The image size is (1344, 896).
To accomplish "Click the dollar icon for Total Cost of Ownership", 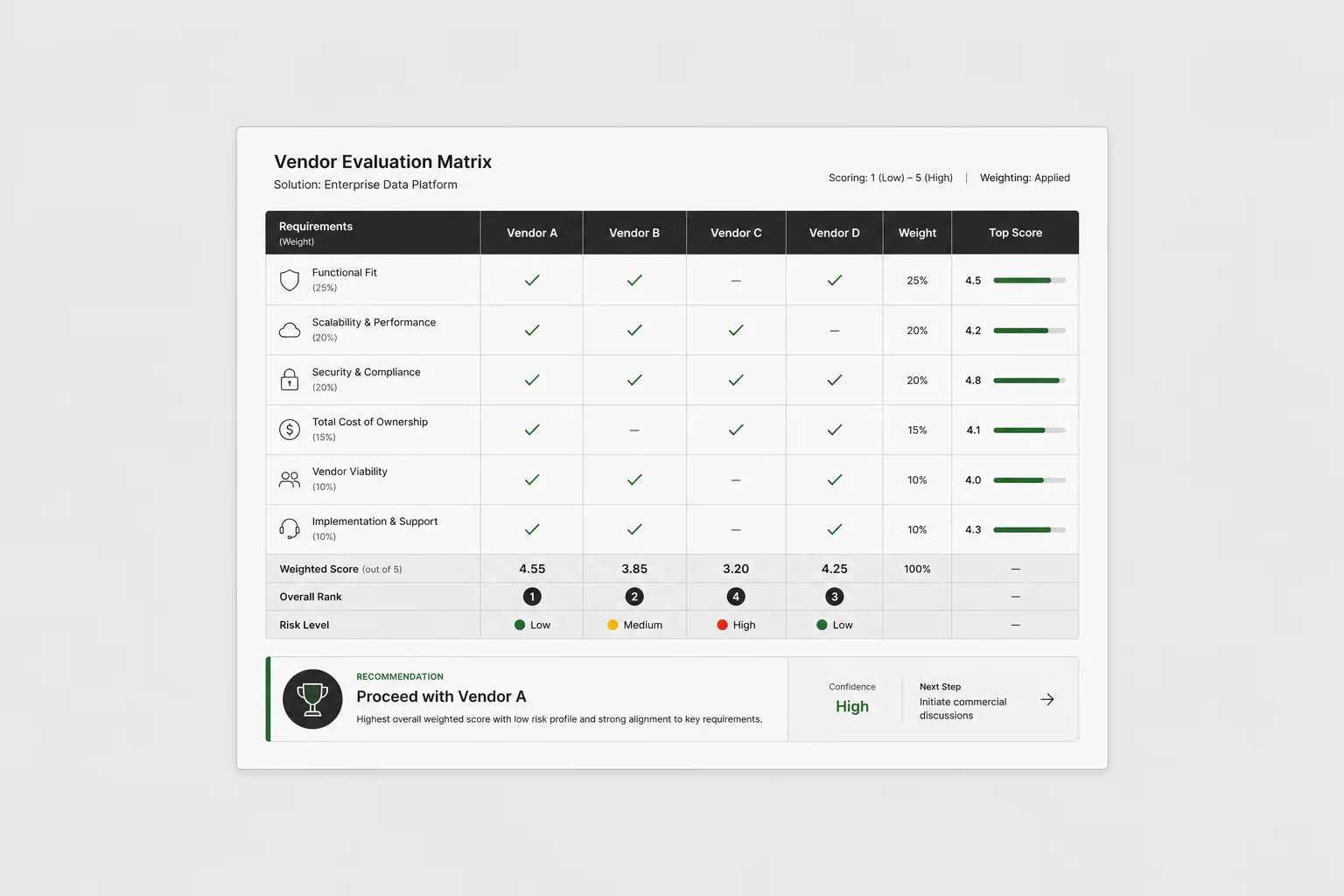I will point(290,430).
